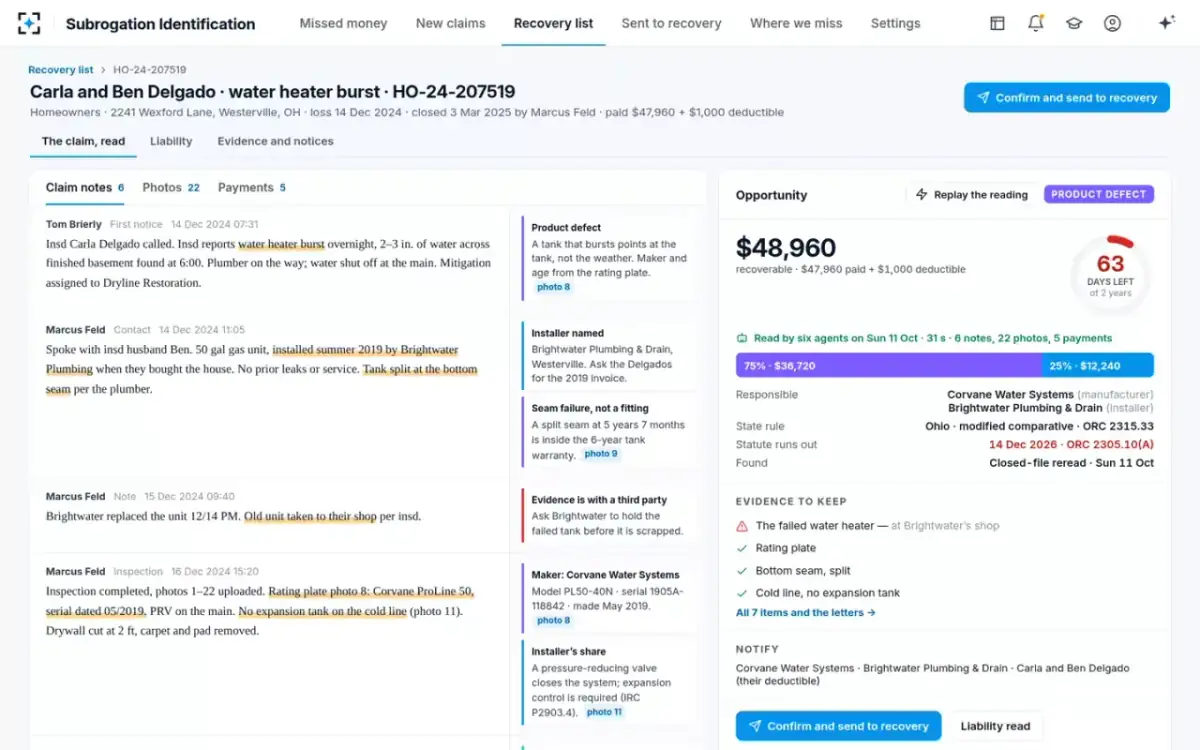Go to Missed money in top navigation
The width and height of the screenshot is (1200, 750).
(343, 23)
